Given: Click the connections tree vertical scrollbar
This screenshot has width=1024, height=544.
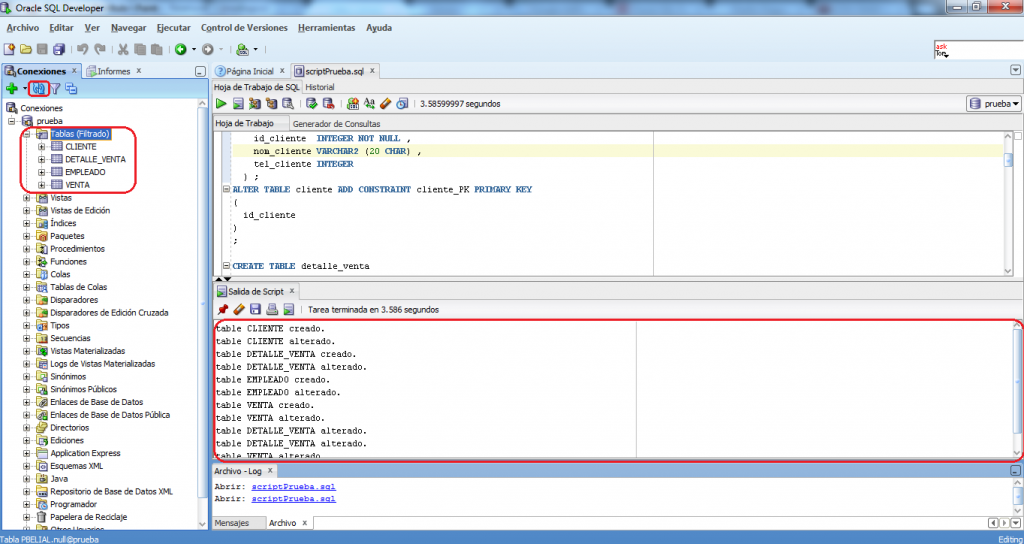Looking at the screenshot, I should tap(202, 313).
